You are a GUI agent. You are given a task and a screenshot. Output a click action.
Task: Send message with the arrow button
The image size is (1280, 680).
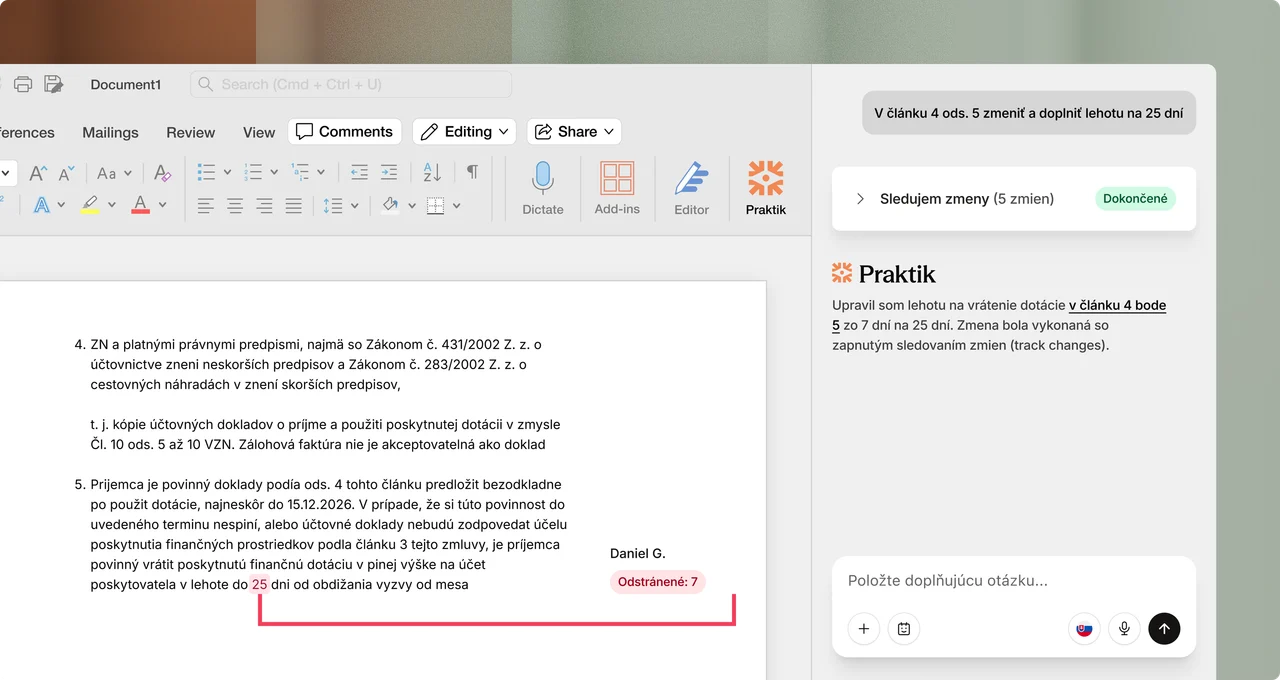pyautogui.click(x=1164, y=628)
